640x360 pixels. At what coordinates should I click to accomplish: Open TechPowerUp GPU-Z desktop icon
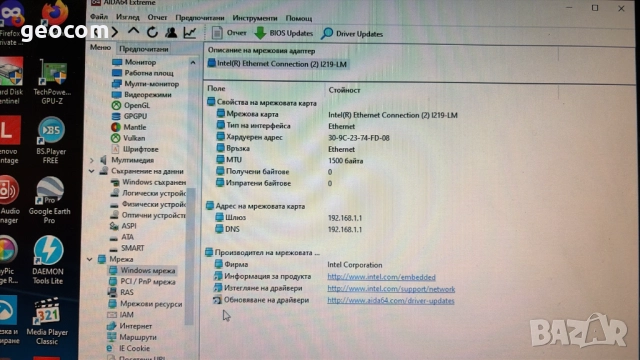tap(52, 82)
